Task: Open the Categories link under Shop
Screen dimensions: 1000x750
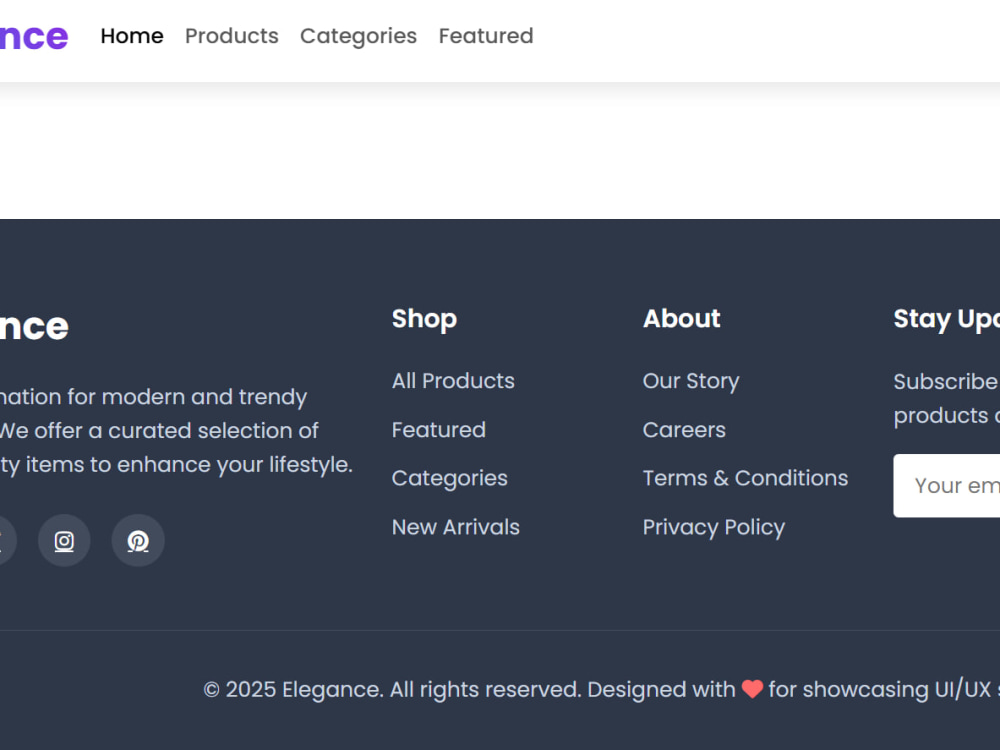Action: point(450,478)
